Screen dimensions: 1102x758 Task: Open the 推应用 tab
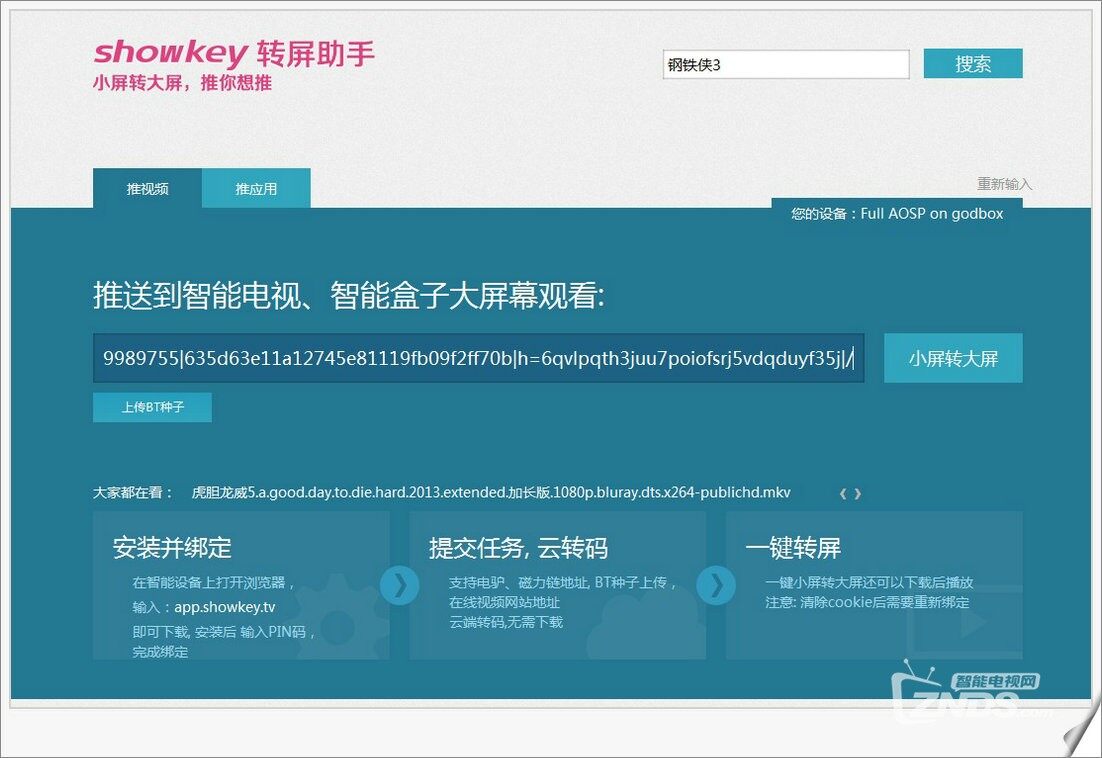coord(256,188)
